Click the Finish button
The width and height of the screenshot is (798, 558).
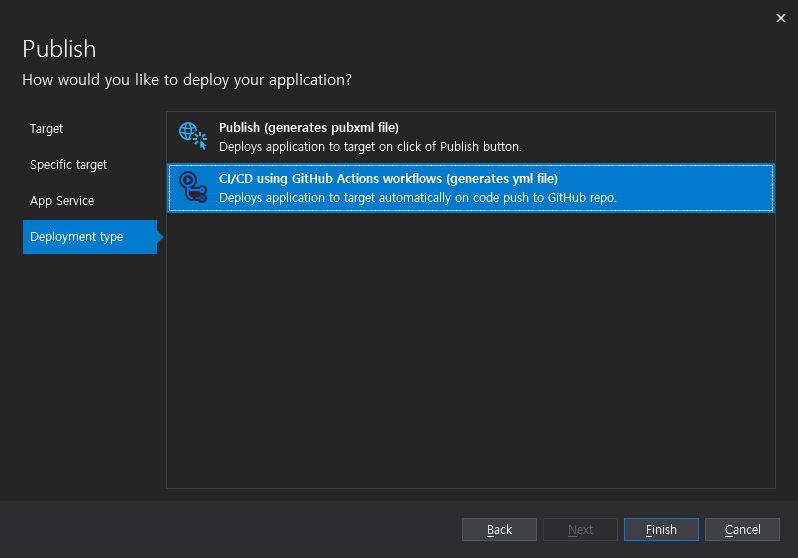tap(661, 529)
